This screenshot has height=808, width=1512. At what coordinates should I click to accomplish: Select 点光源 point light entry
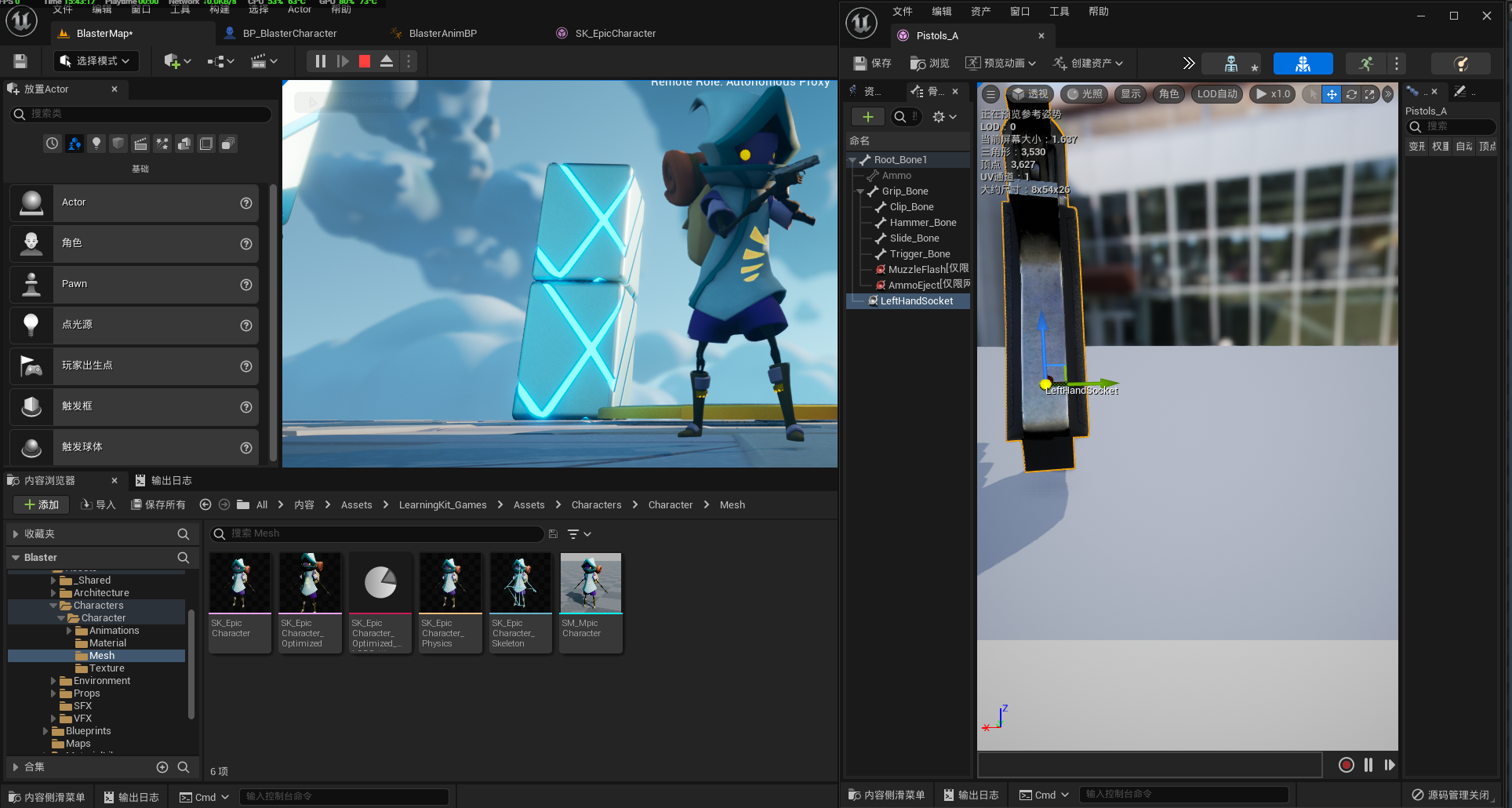point(134,325)
